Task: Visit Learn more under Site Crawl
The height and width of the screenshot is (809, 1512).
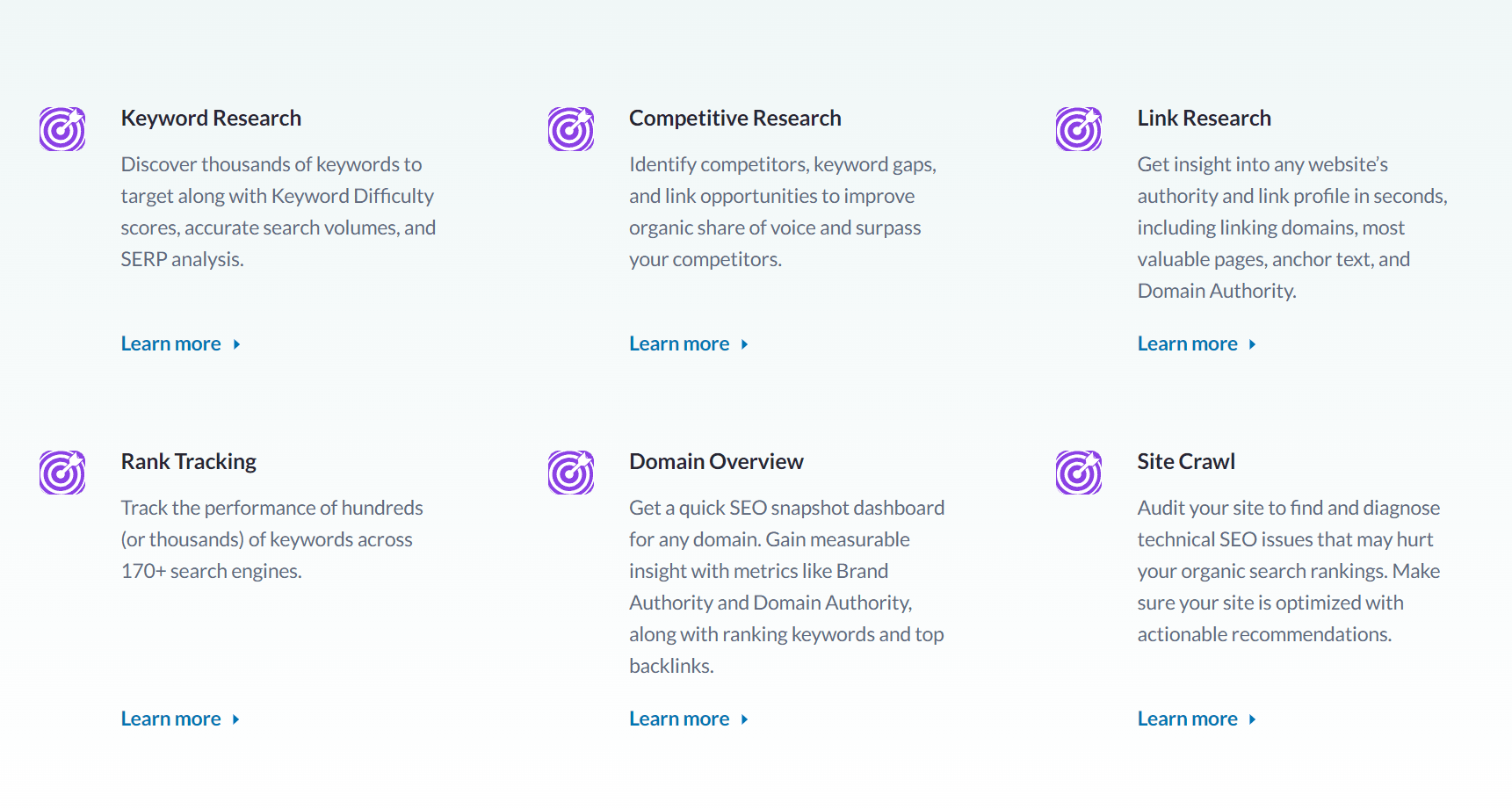Action: [x=1197, y=719]
